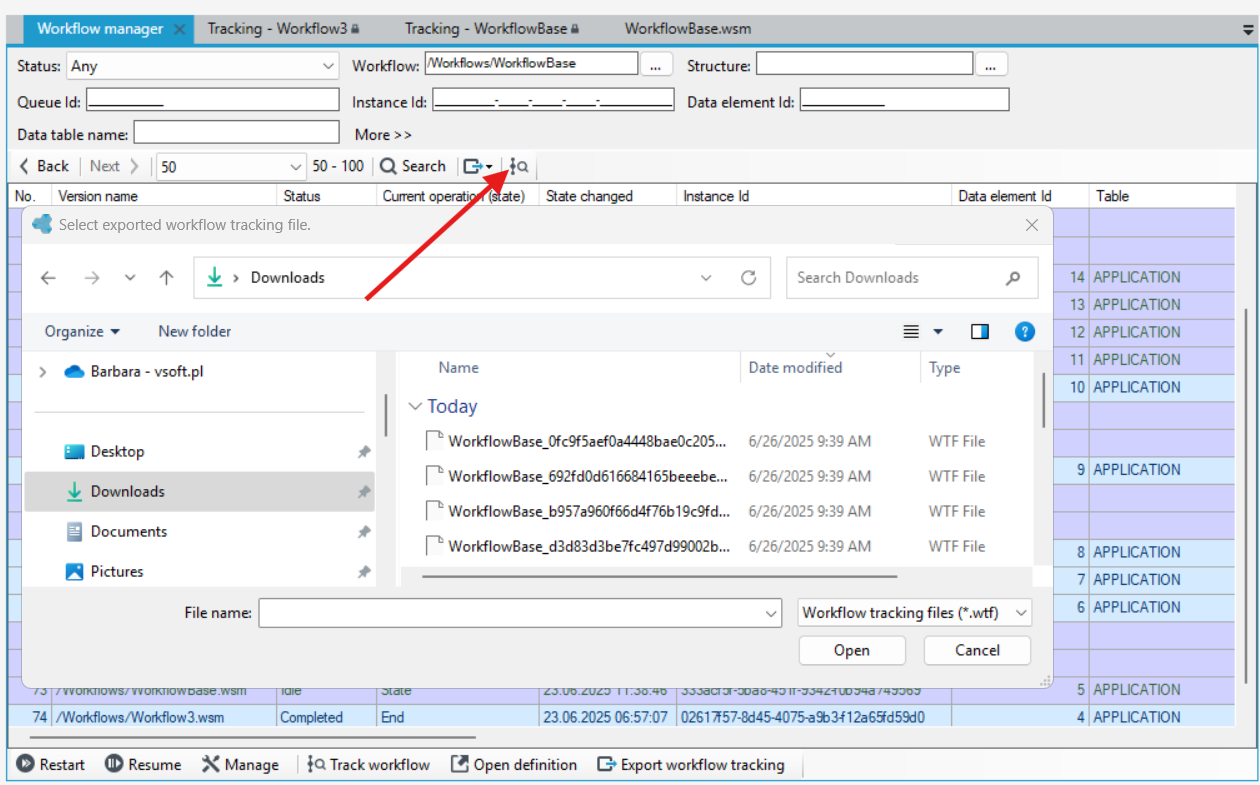Open the Workflow tracking files type dropdown
The image size is (1260, 785).
click(915, 613)
